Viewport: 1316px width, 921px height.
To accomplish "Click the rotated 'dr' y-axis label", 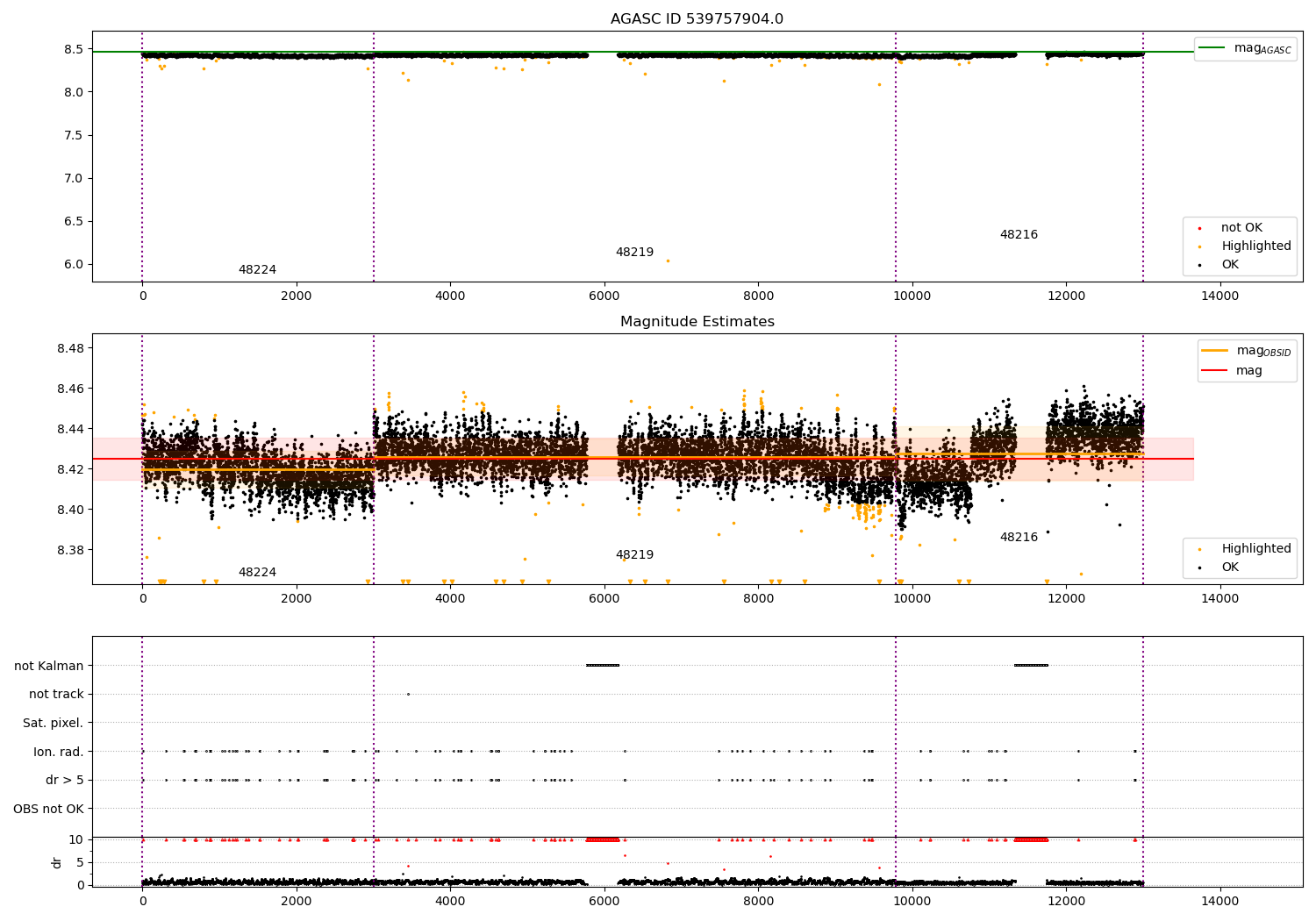I will click(57, 862).
